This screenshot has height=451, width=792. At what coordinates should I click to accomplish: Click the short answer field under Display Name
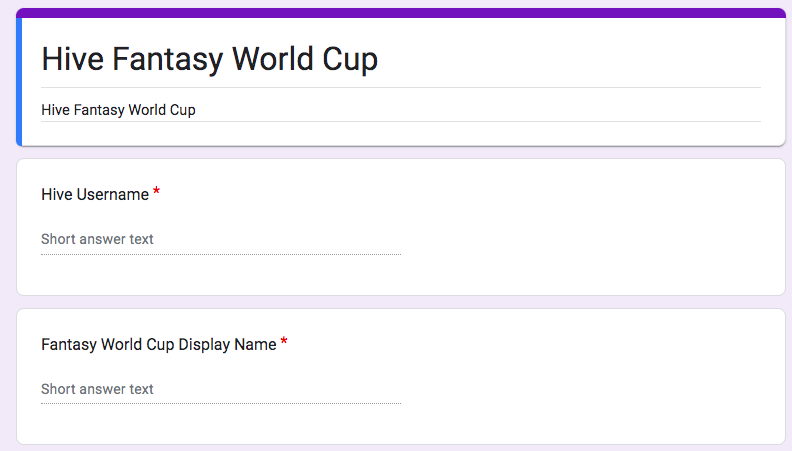point(221,389)
